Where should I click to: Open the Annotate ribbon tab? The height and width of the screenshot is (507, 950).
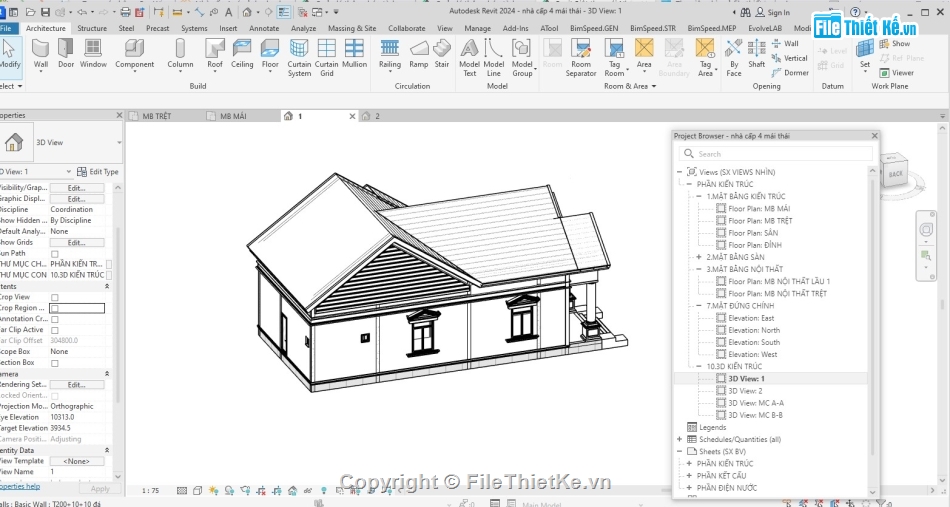264,28
